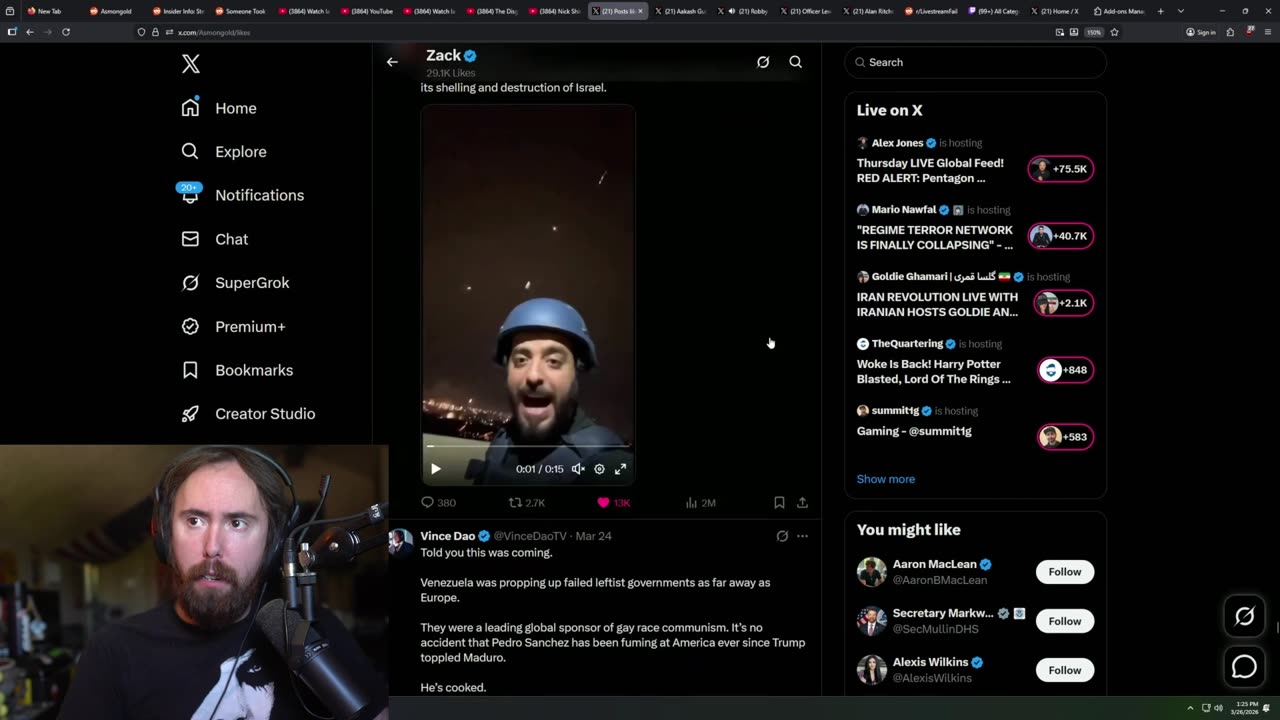Open video settings gear
1280x720 pixels.
[599, 469]
